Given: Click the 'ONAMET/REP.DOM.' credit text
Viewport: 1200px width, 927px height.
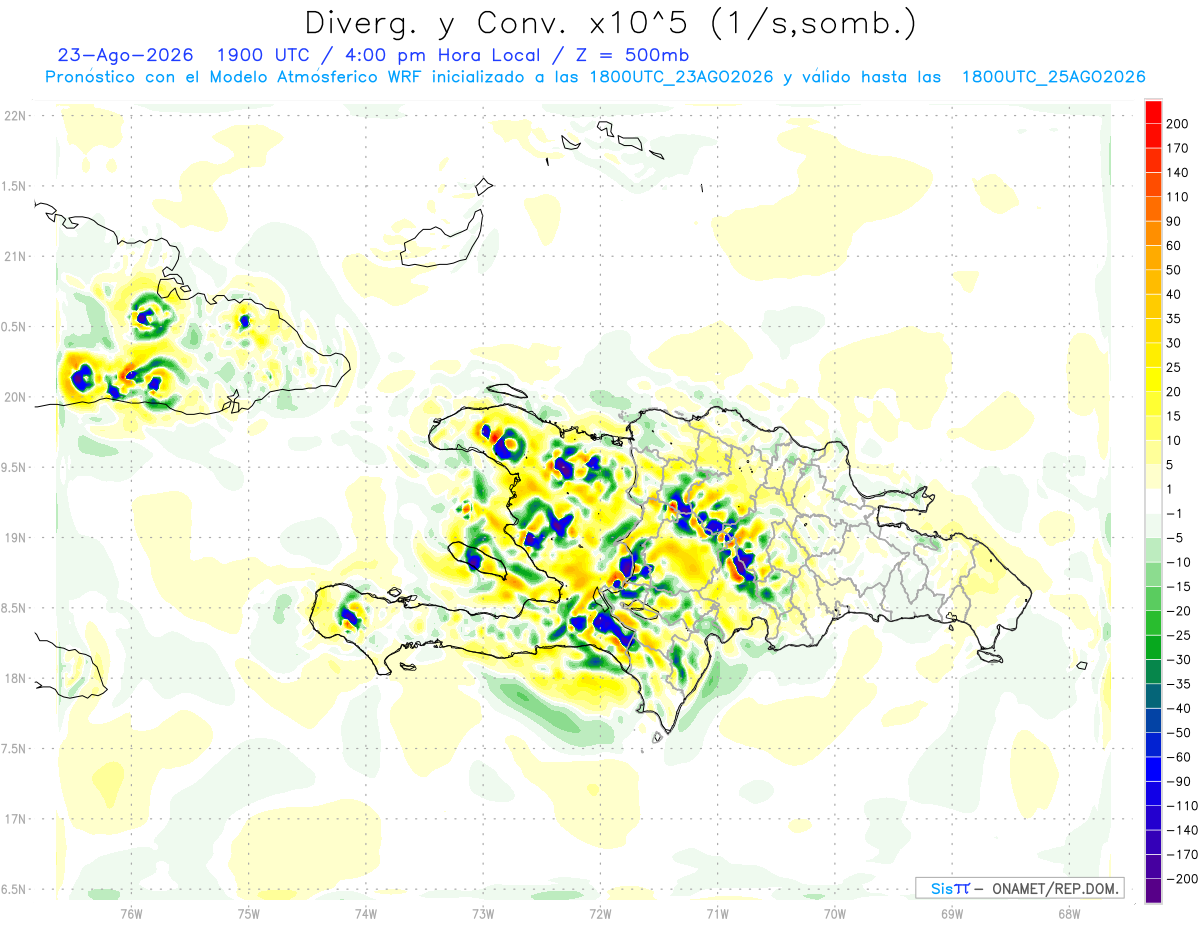Looking at the screenshot, I should pos(1054,888).
